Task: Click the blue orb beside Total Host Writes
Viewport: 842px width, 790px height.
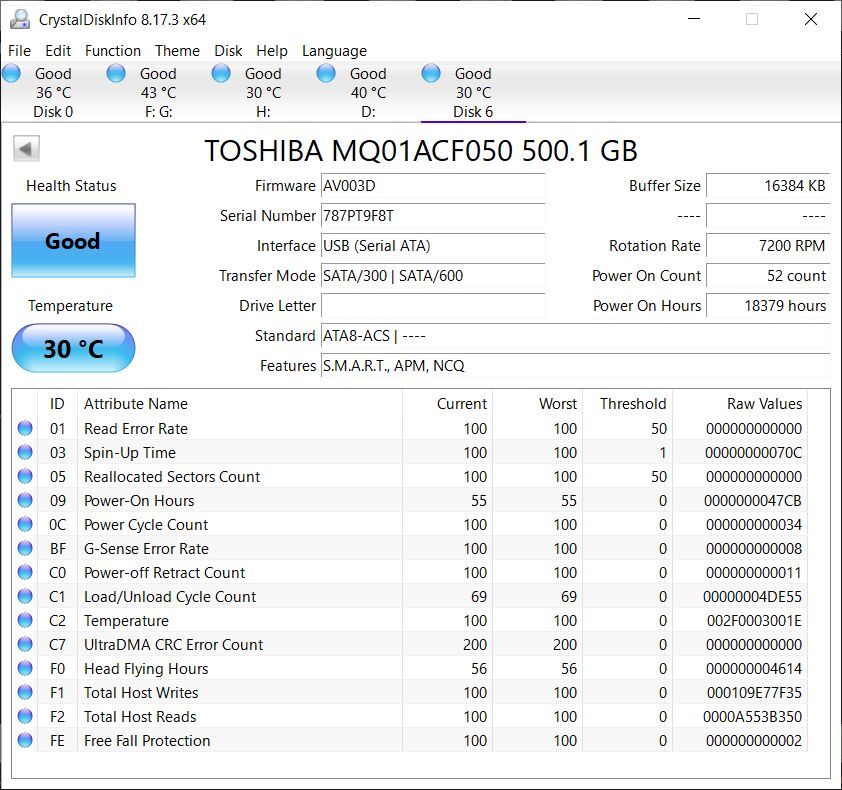Action: [25, 692]
